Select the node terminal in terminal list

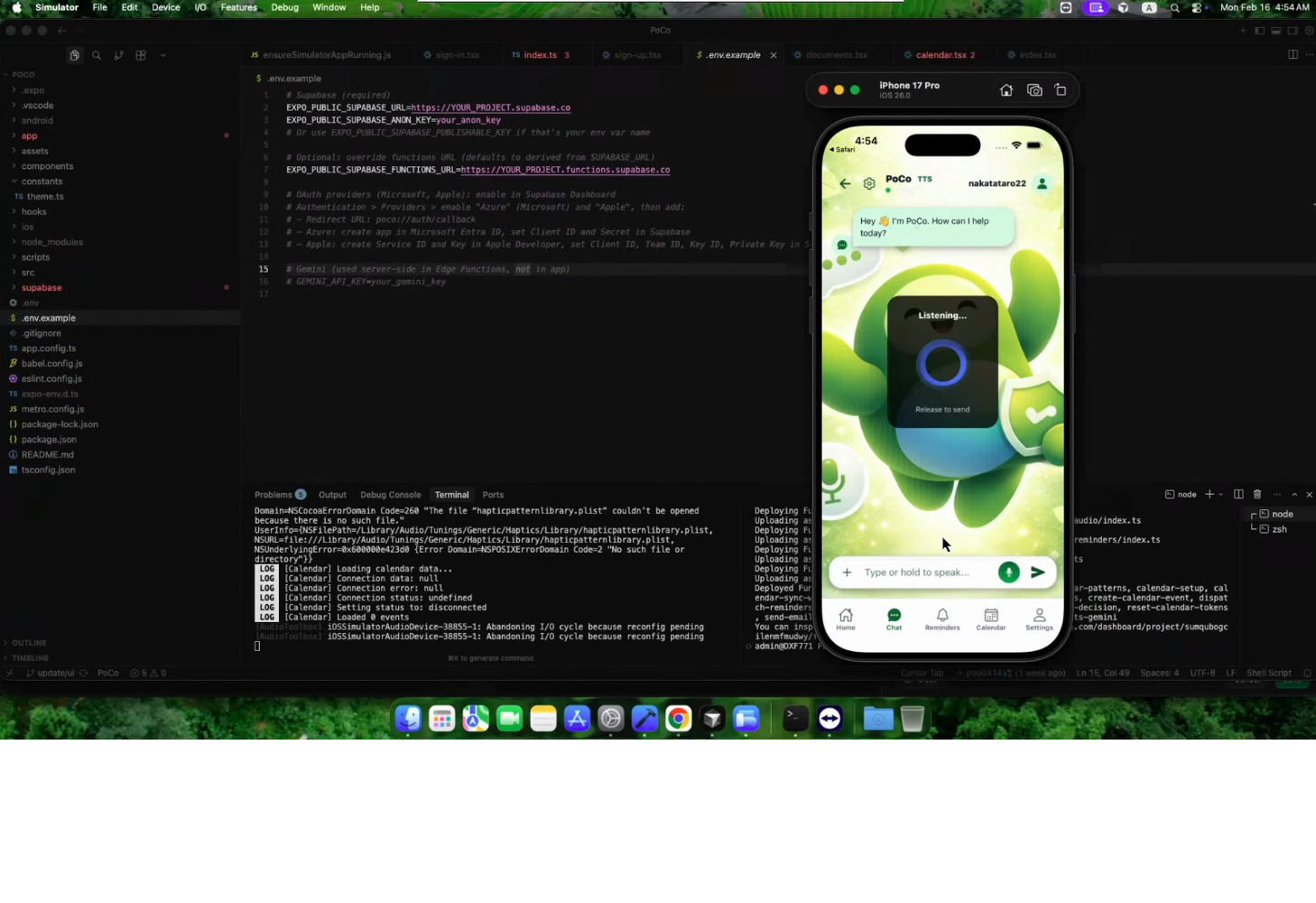pyautogui.click(x=1282, y=514)
